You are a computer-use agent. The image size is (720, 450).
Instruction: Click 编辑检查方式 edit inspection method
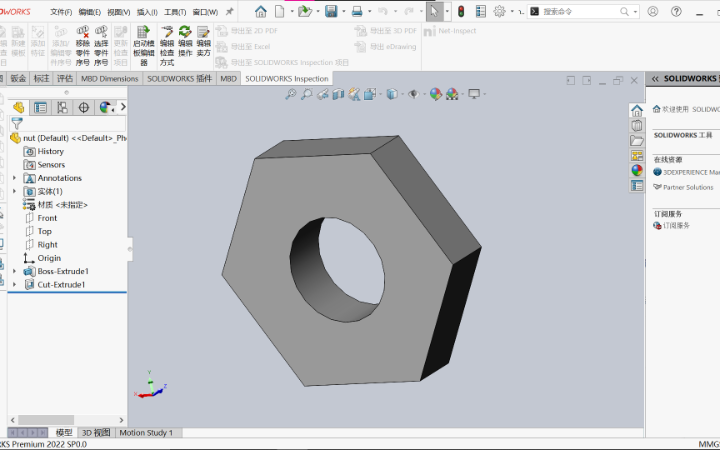[167, 46]
